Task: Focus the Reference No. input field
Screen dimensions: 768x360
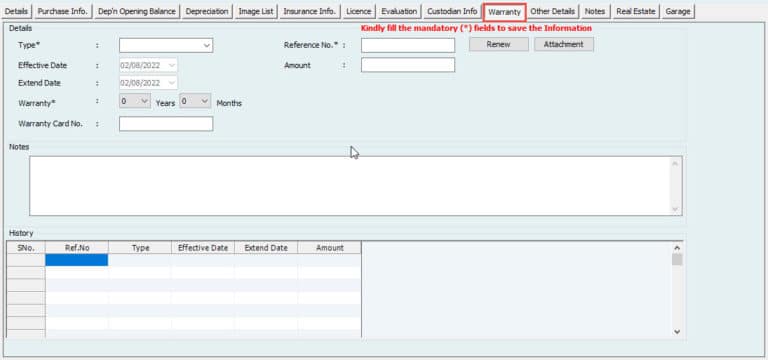Action: click(408, 46)
